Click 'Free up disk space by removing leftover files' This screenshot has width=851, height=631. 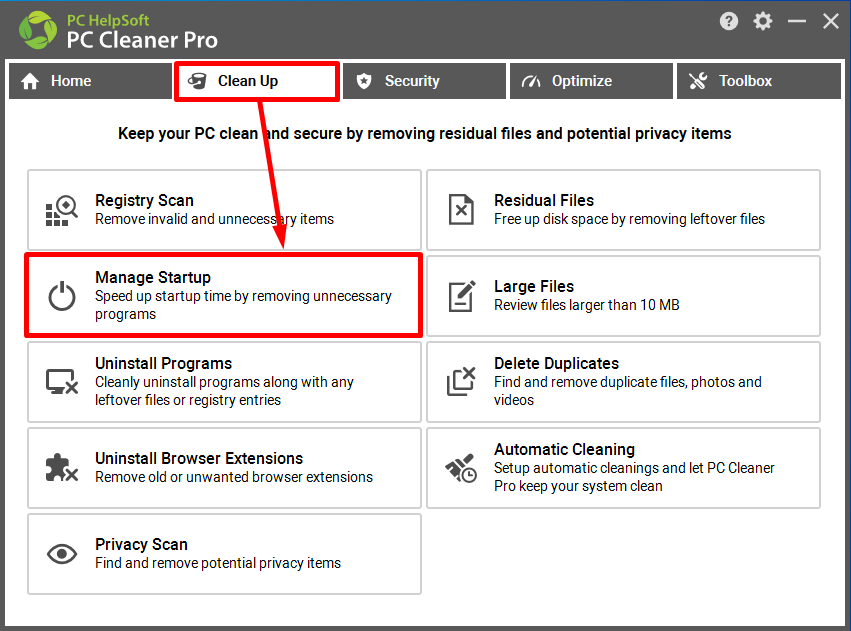[630, 219]
